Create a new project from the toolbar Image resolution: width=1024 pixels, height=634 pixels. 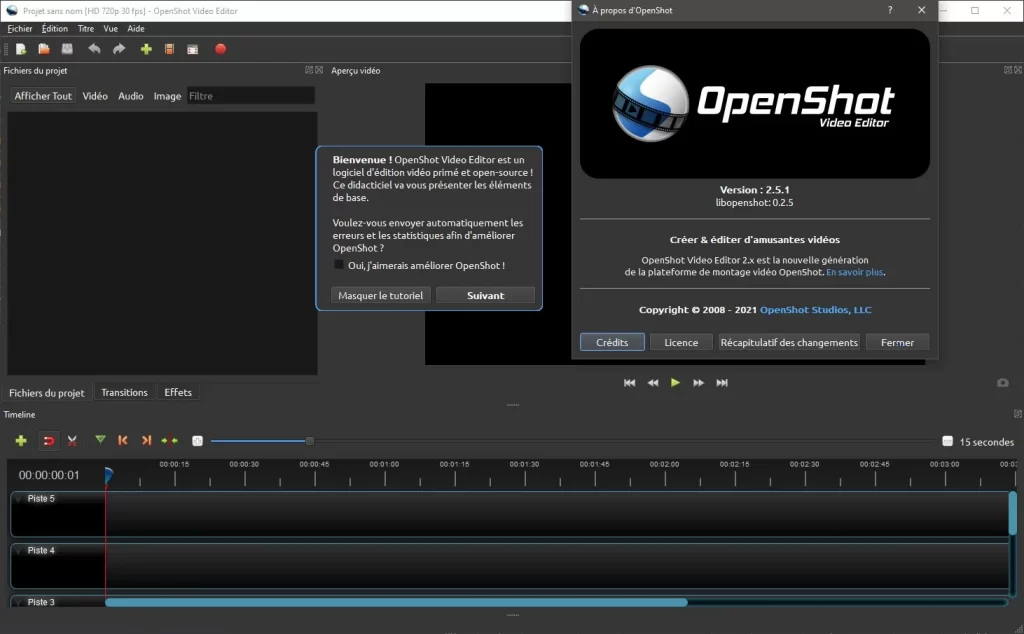[20, 48]
